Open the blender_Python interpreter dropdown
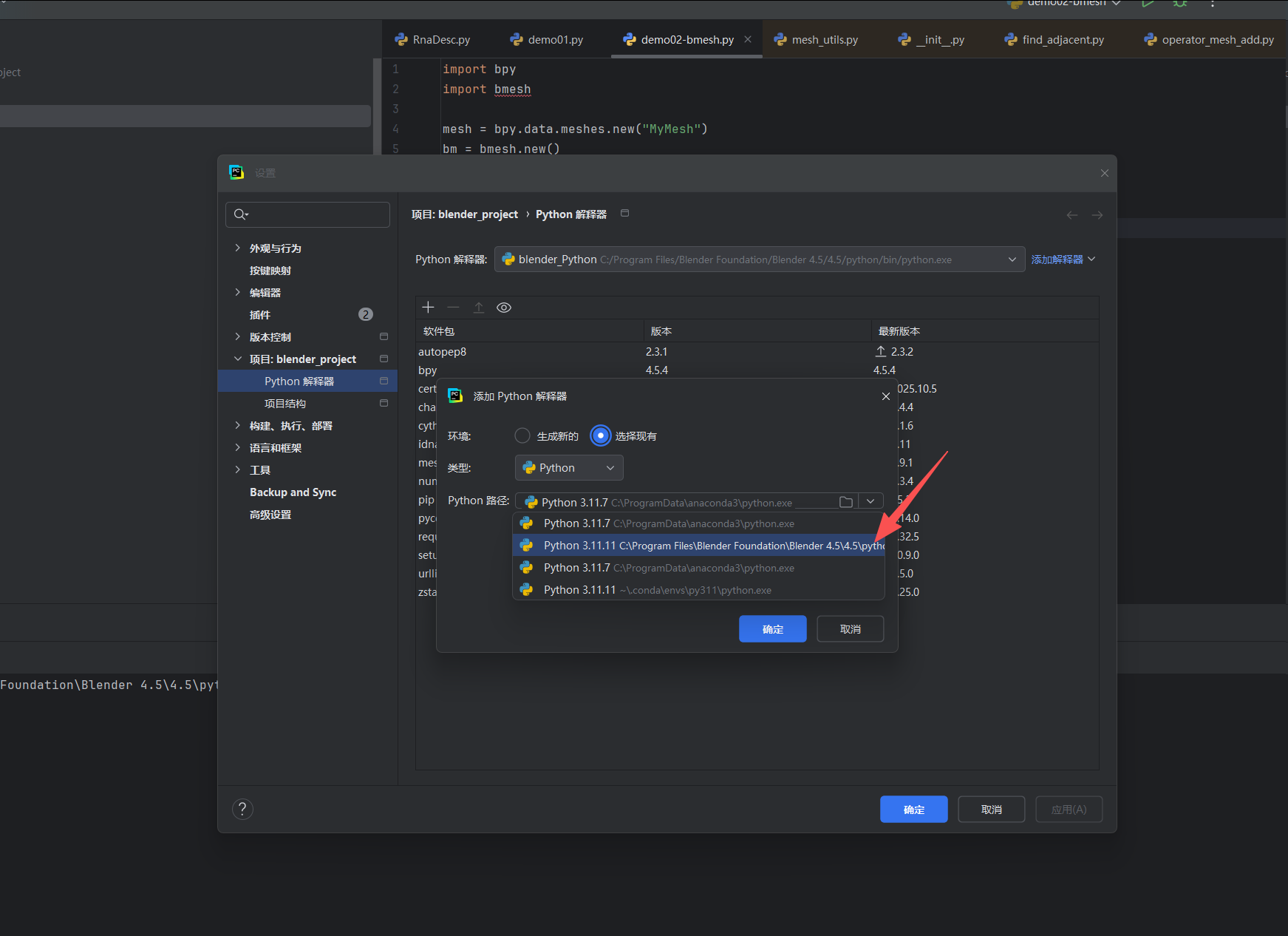Viewport: 1288px width, 936px height. (x=760, y=260)
